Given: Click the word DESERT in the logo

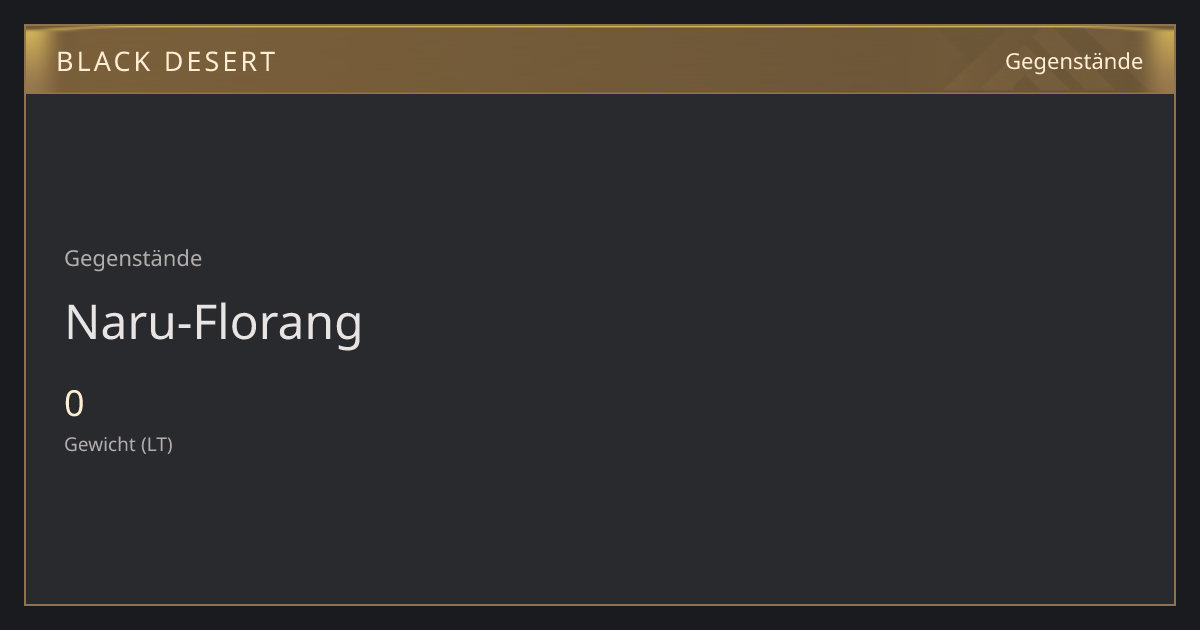Looking at the screenshot, I should [220, 62].
